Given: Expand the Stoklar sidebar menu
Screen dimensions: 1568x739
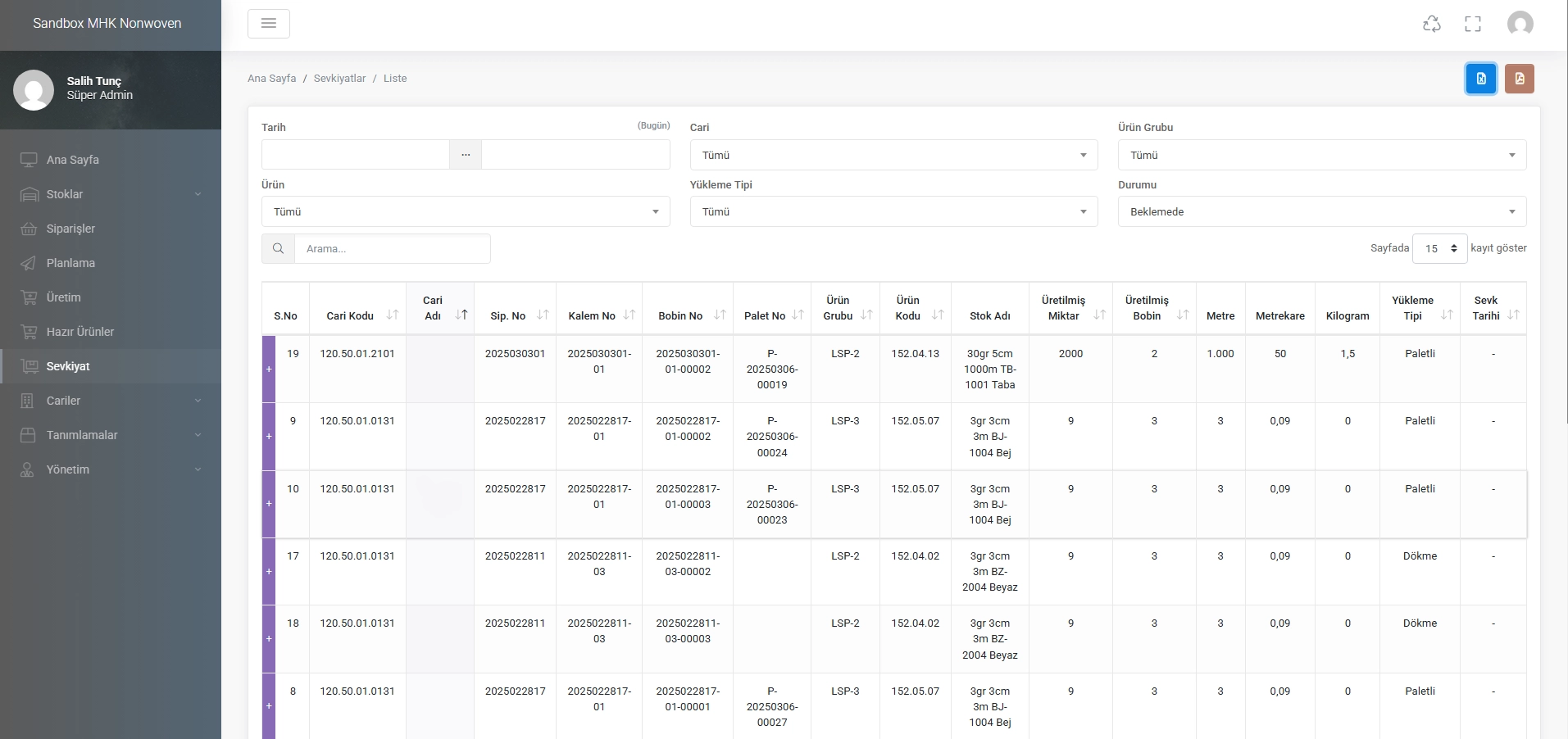Looking at the screenshot, I should click(x=65, y=194).
